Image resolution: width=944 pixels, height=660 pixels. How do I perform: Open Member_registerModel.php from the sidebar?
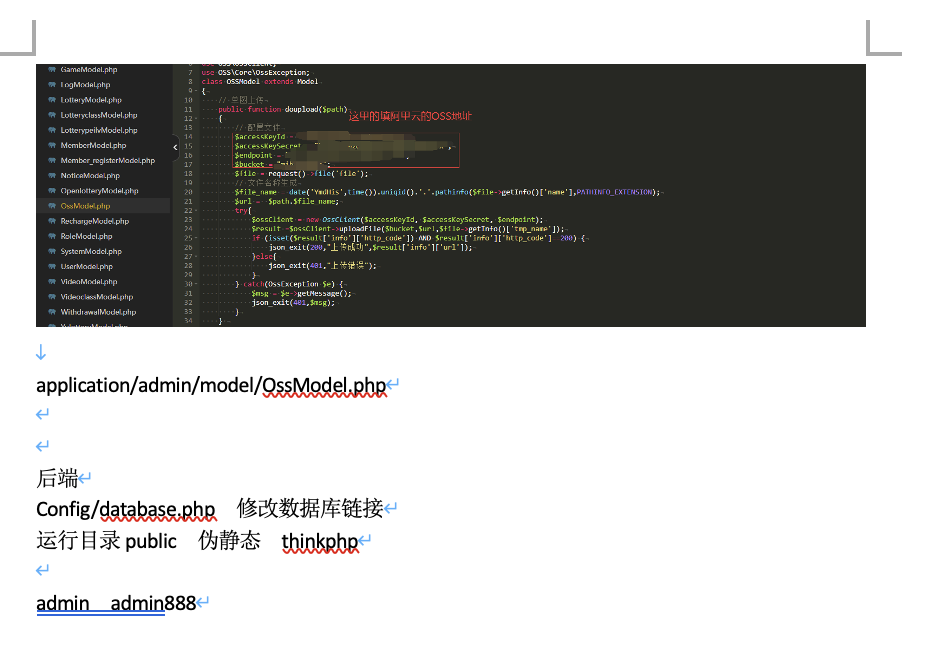tap(107, 161)
